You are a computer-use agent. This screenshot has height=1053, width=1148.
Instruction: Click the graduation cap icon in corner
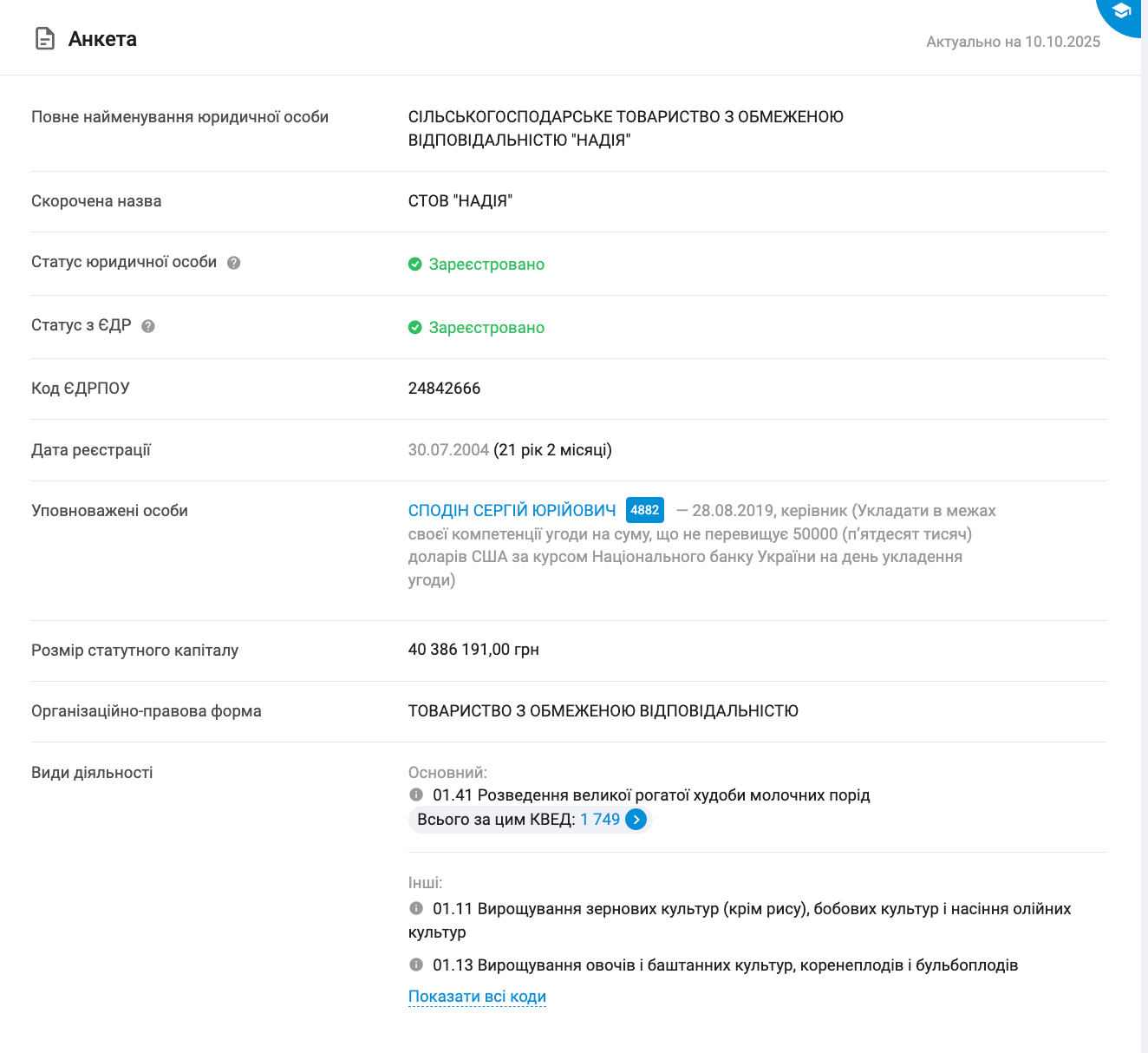click(x=1122, y=11)
